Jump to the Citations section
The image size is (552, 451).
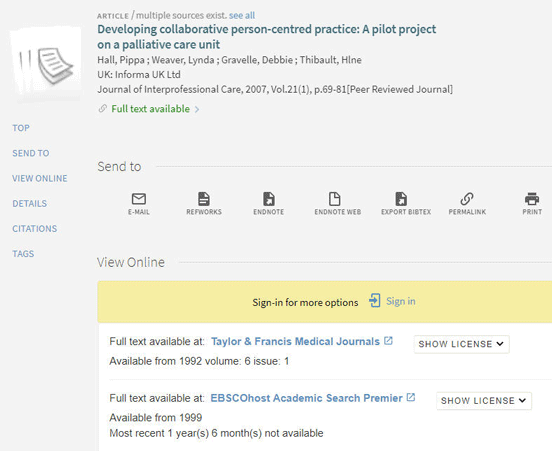(34, 228)
